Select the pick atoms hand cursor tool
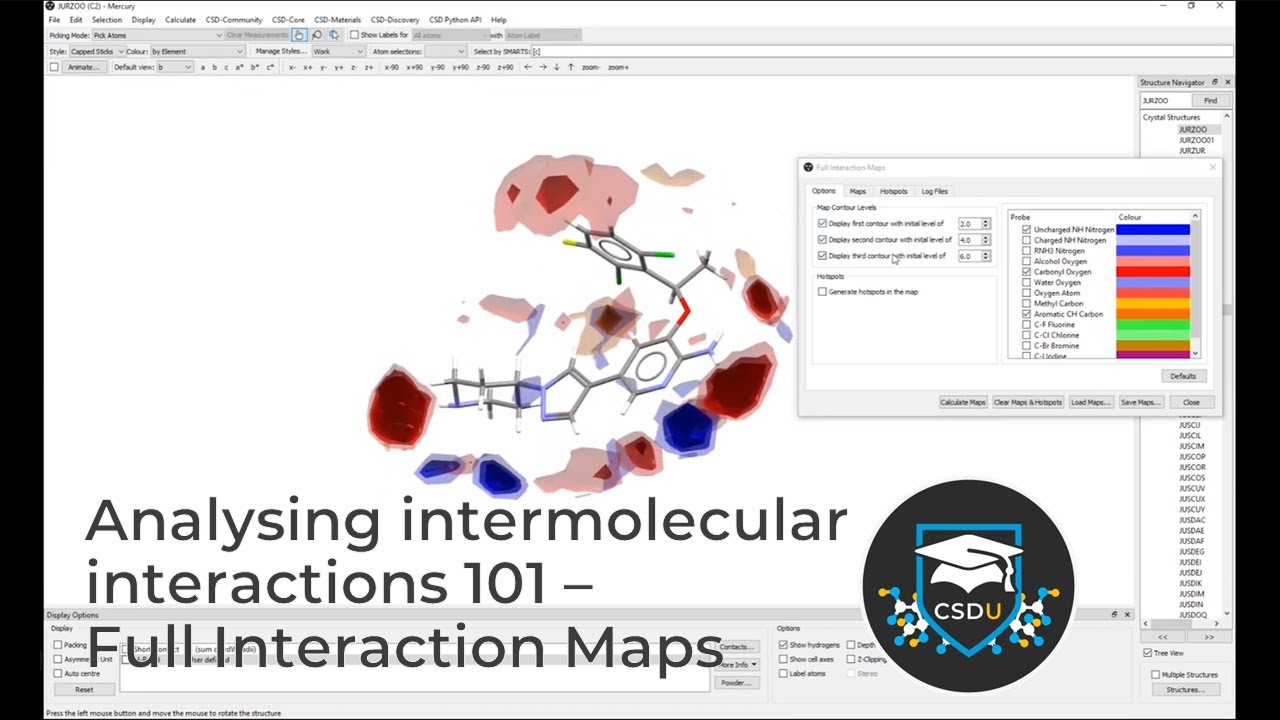This screenshot has height=720, width=1280. point(299,35)
